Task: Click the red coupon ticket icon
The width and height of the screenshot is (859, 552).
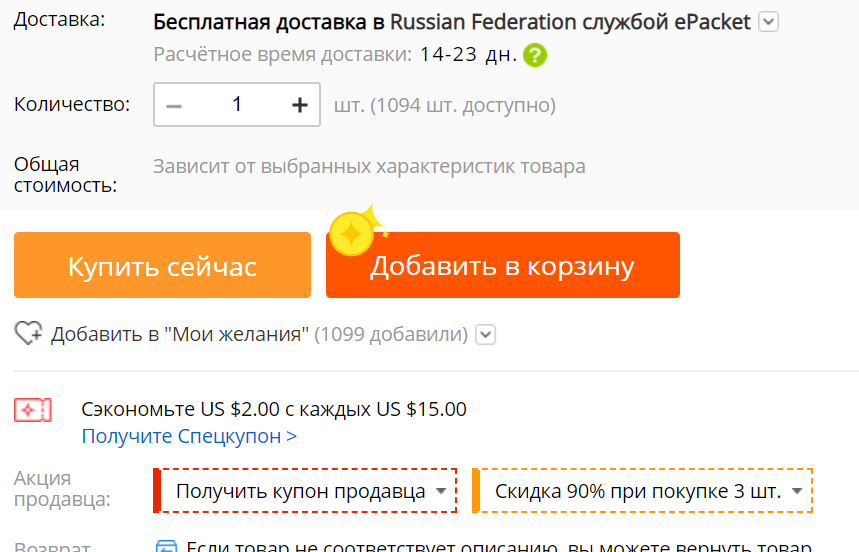Action: [33, 410]
